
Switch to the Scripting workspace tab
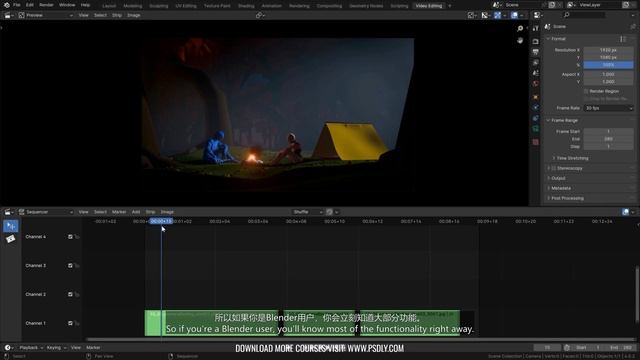pyautogui.click(x=399, y=6)
